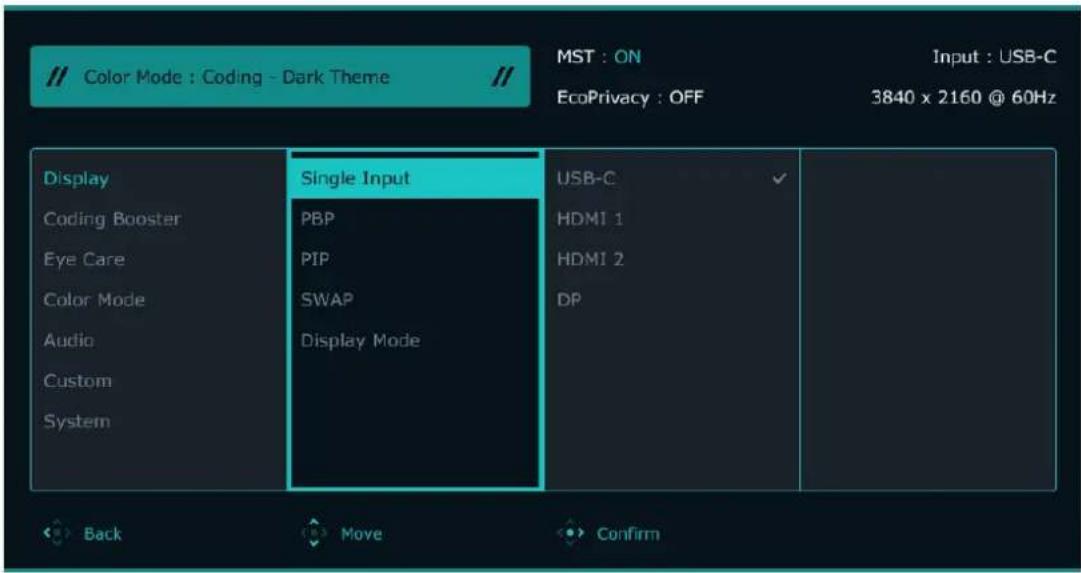Image resolution: width=1081 pixels, height=573 pixels.
Task: Click the USB-C checkmark icon
Action: coord(780,179)
